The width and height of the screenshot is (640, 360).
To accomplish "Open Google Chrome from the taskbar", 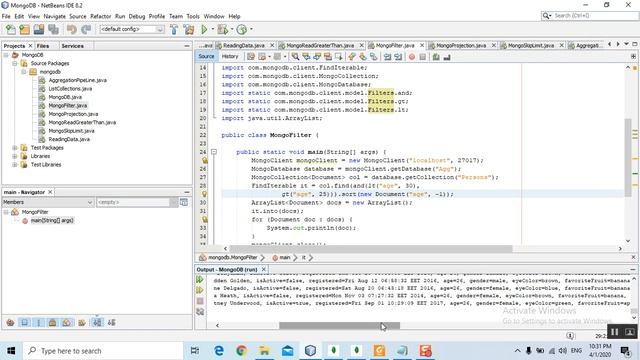I will 242,351.
